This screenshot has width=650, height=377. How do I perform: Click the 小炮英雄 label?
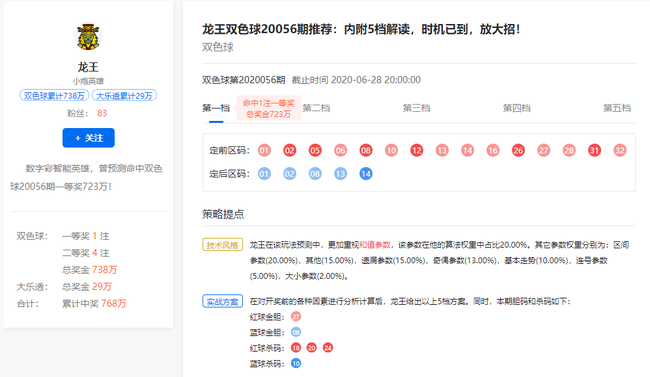coord(88,81)
